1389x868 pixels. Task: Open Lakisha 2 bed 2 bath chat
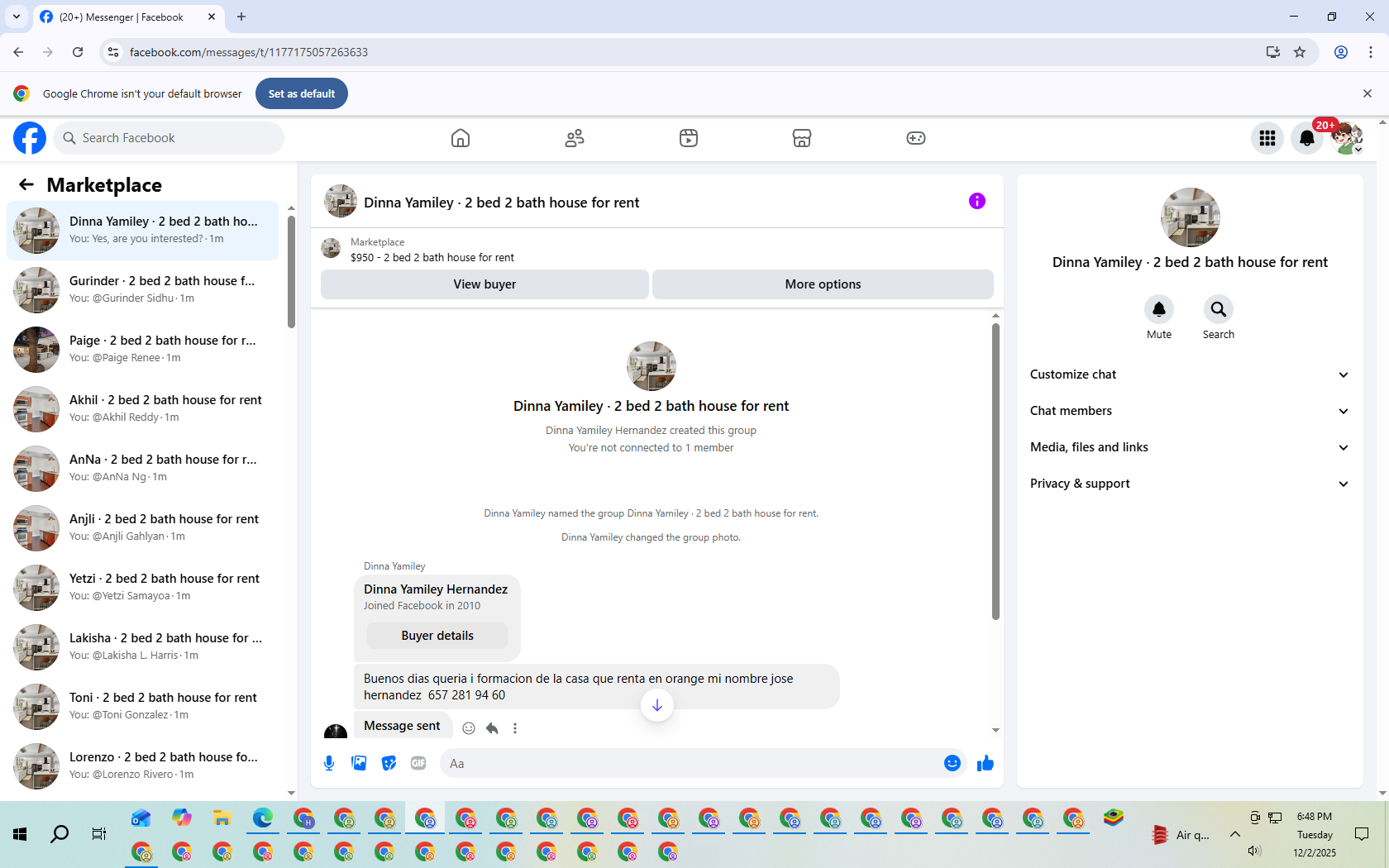[143, 647]
